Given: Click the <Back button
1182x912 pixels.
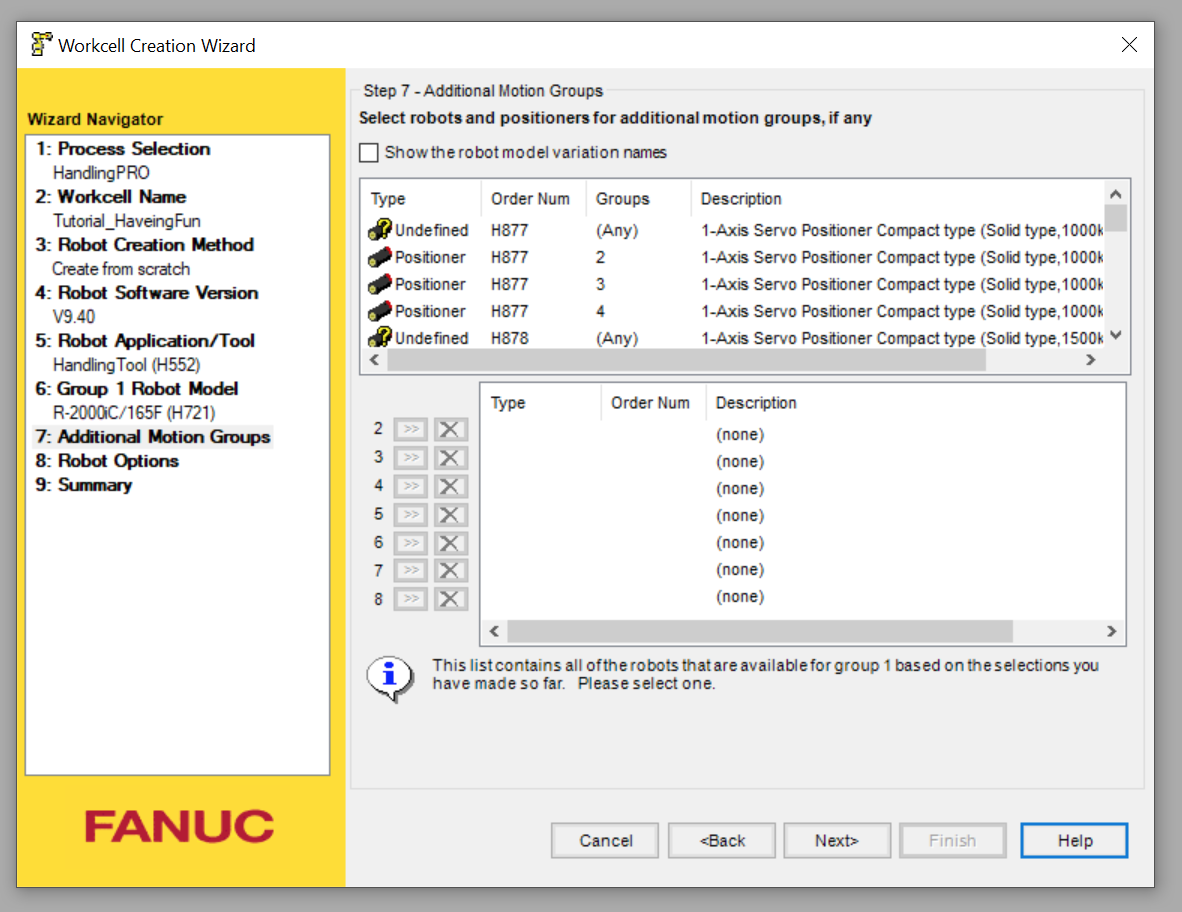Looking at the screenshot, I should click(722, 840).
